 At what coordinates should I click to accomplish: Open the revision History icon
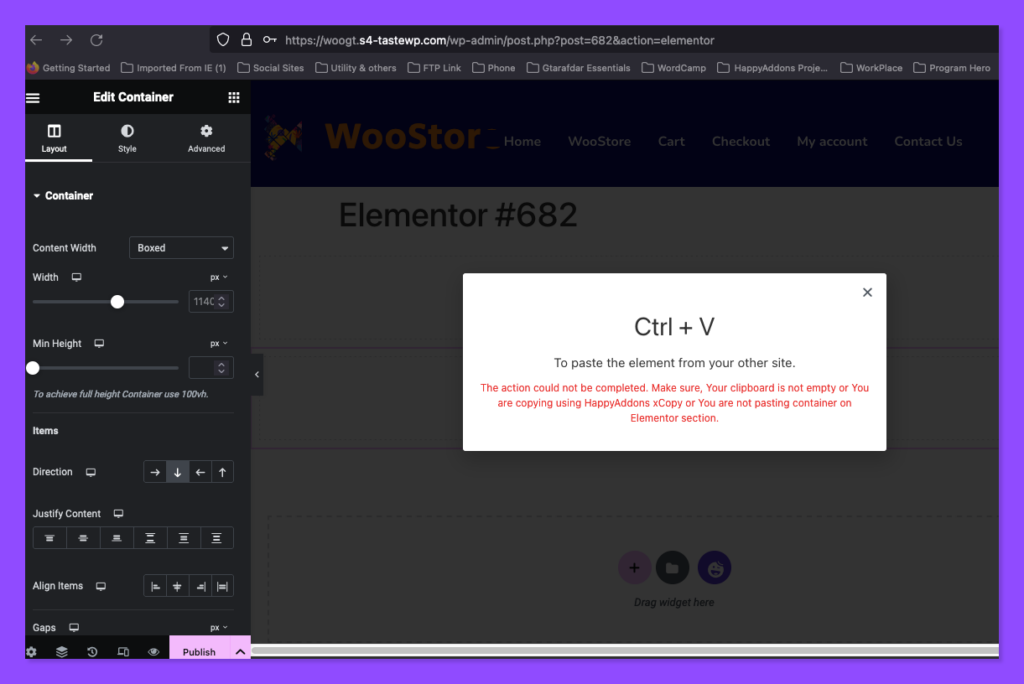[92, 652]
